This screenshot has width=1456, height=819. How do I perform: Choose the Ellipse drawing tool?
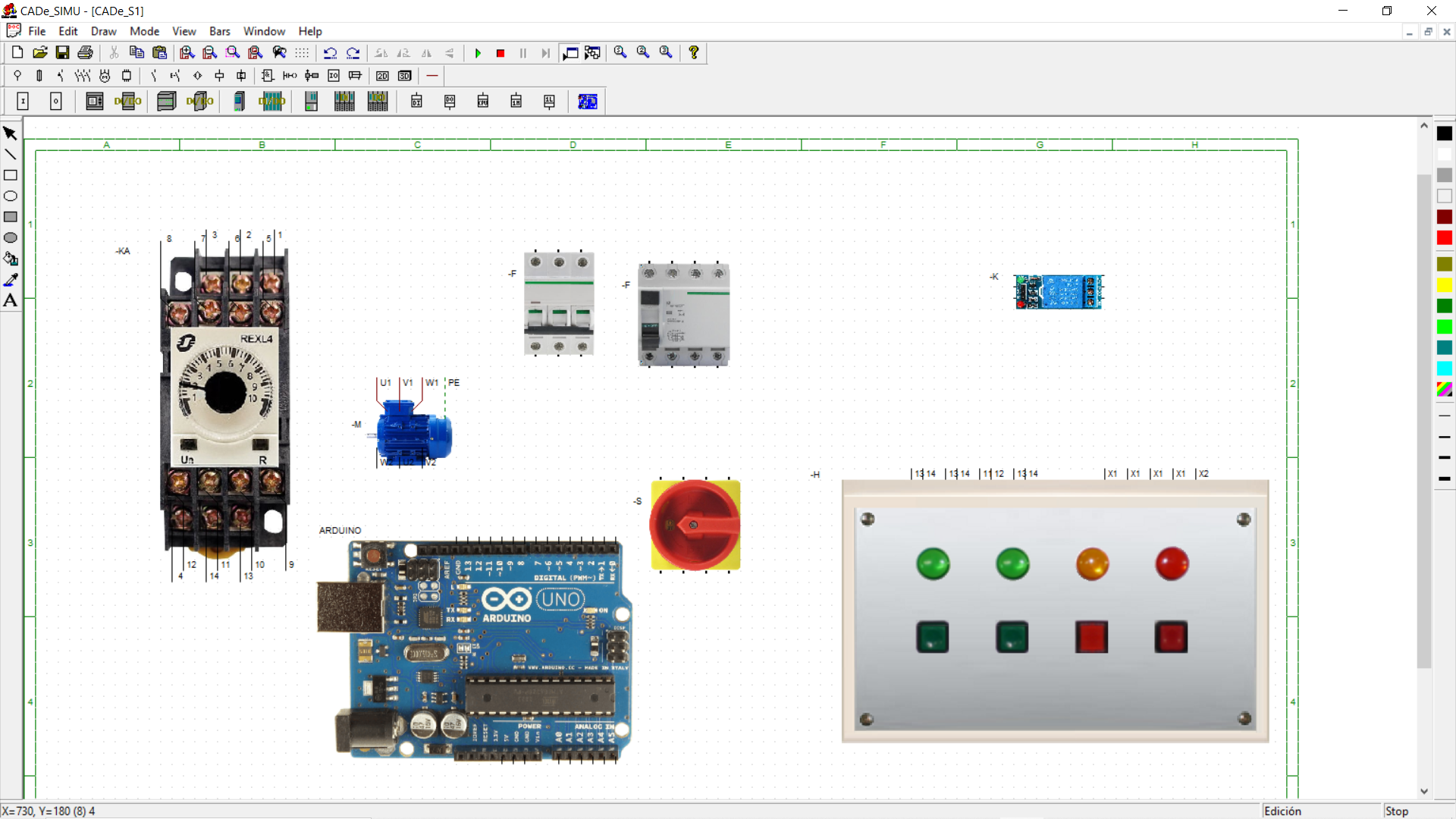tap(11, 196)
